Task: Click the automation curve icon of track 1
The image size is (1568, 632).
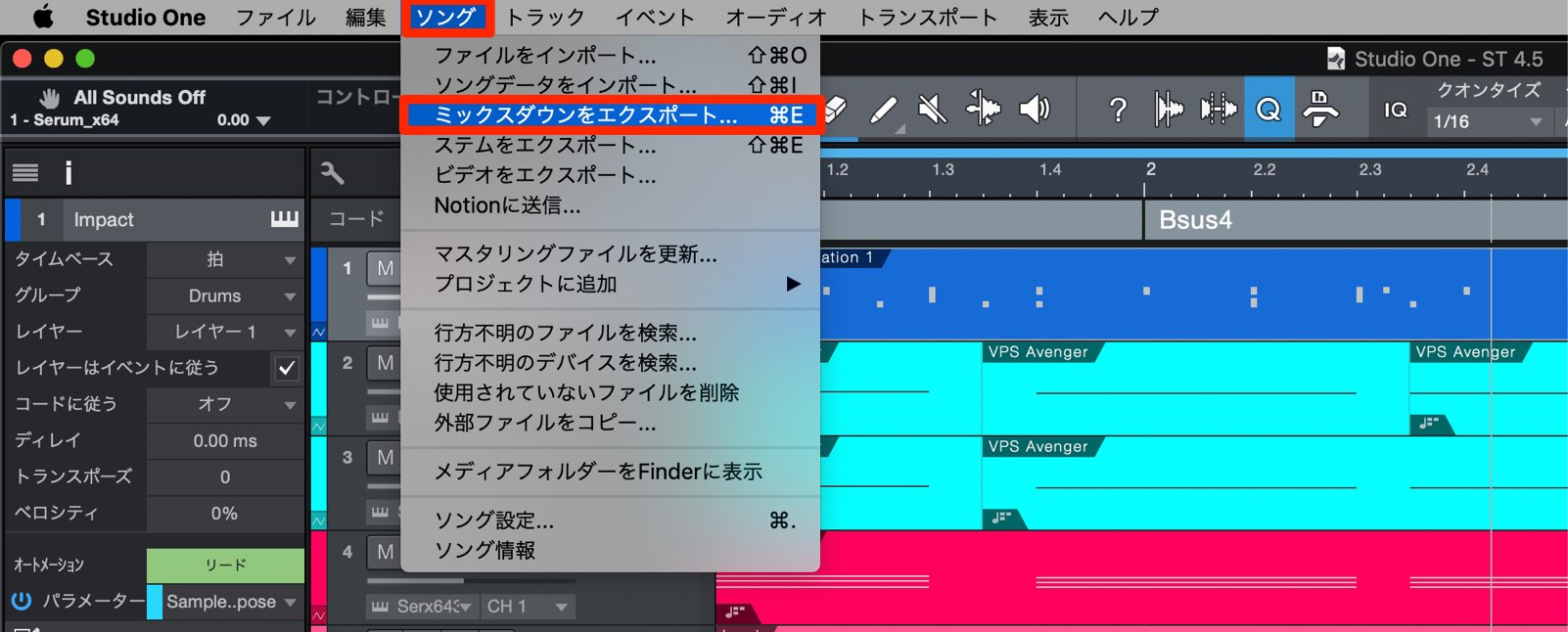Action: coord(319,333)
